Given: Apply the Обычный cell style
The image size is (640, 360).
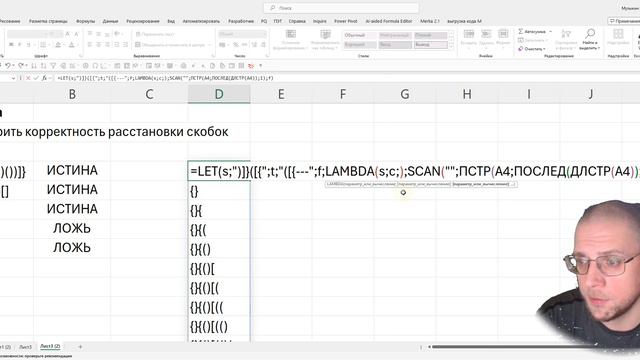Looking at the screenshot, I should (359, 36).
